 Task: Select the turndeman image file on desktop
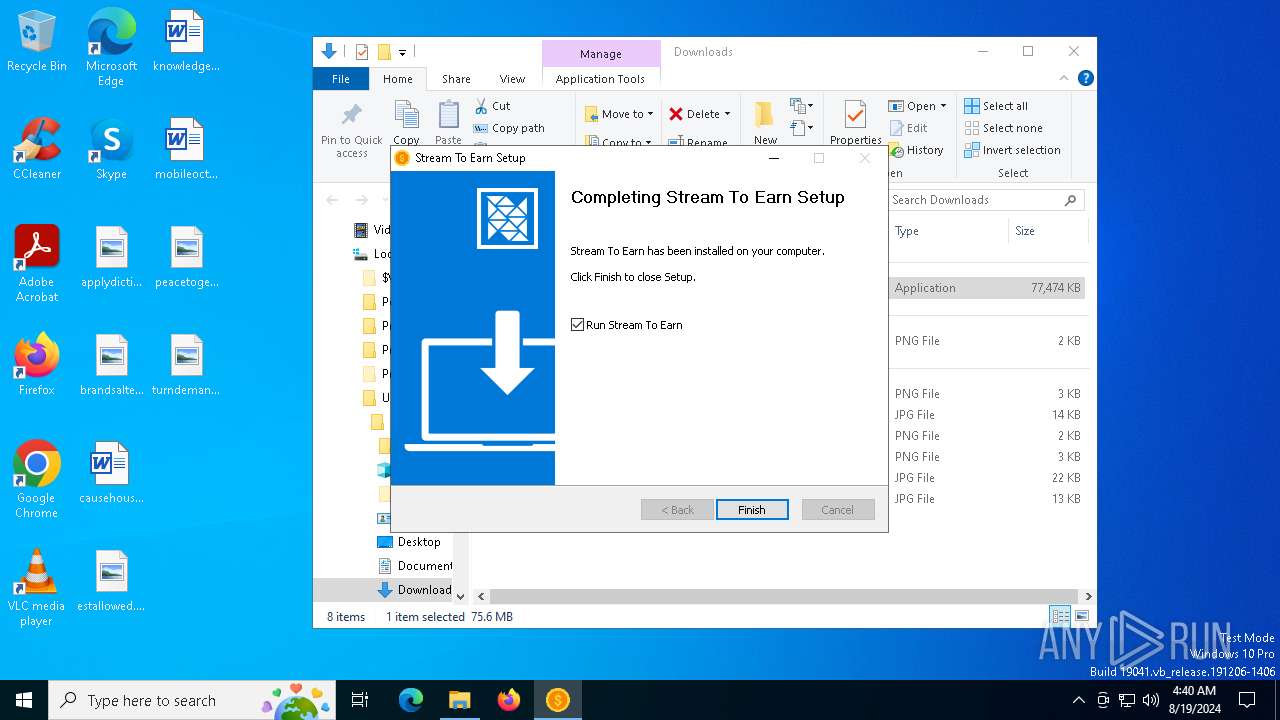tap(186, 365)
